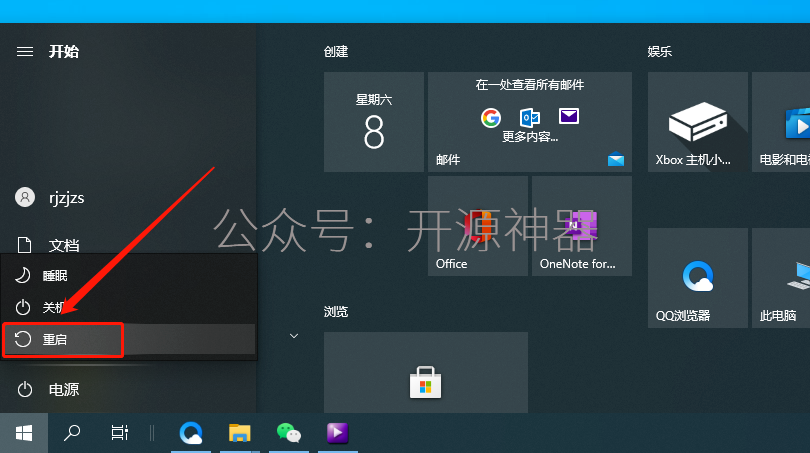
Task: Click the purple envelope icon in mail tile
Action: [569, 116]
